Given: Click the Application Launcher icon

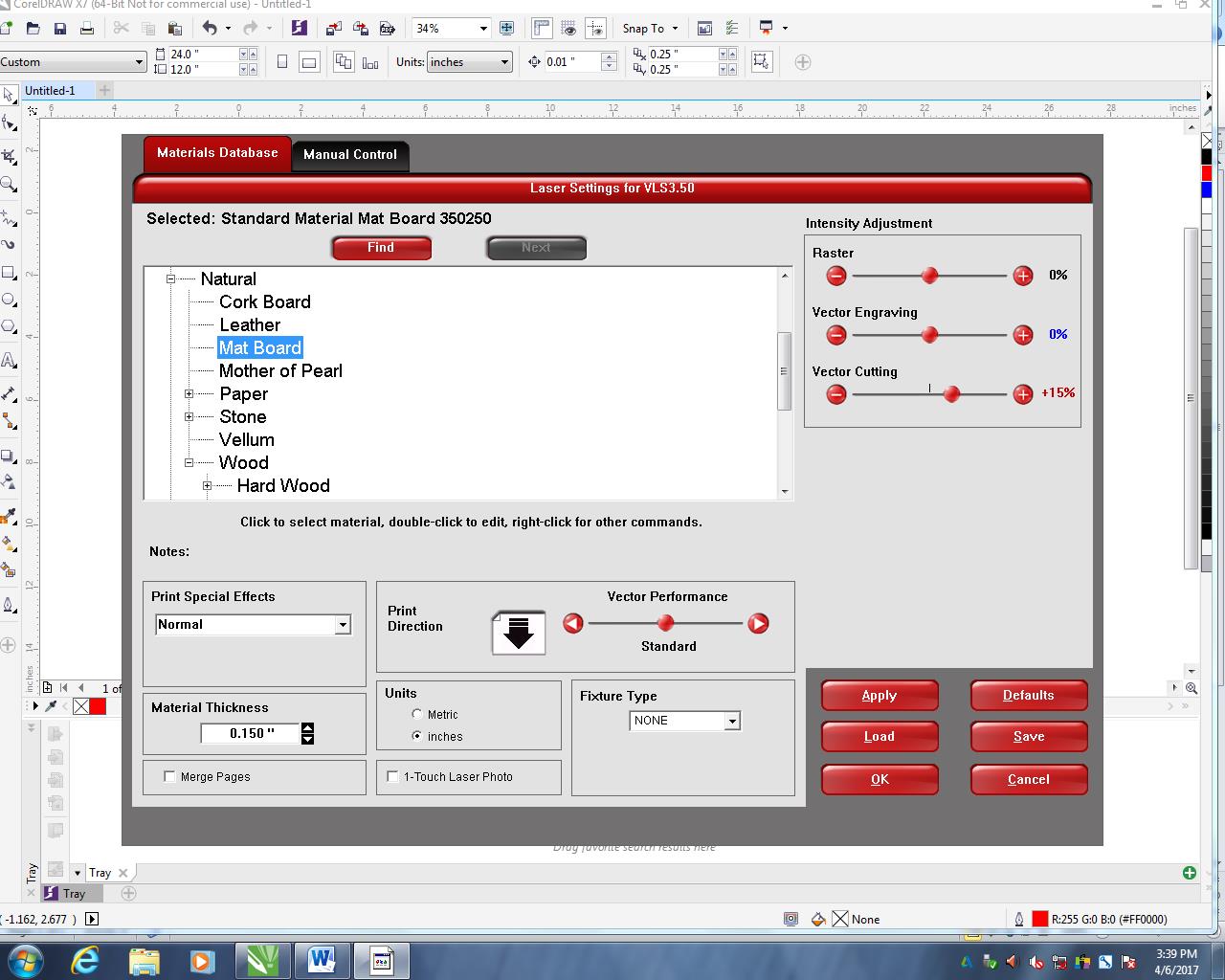Looking at the screenshot, I should click(x=766, y=29).
